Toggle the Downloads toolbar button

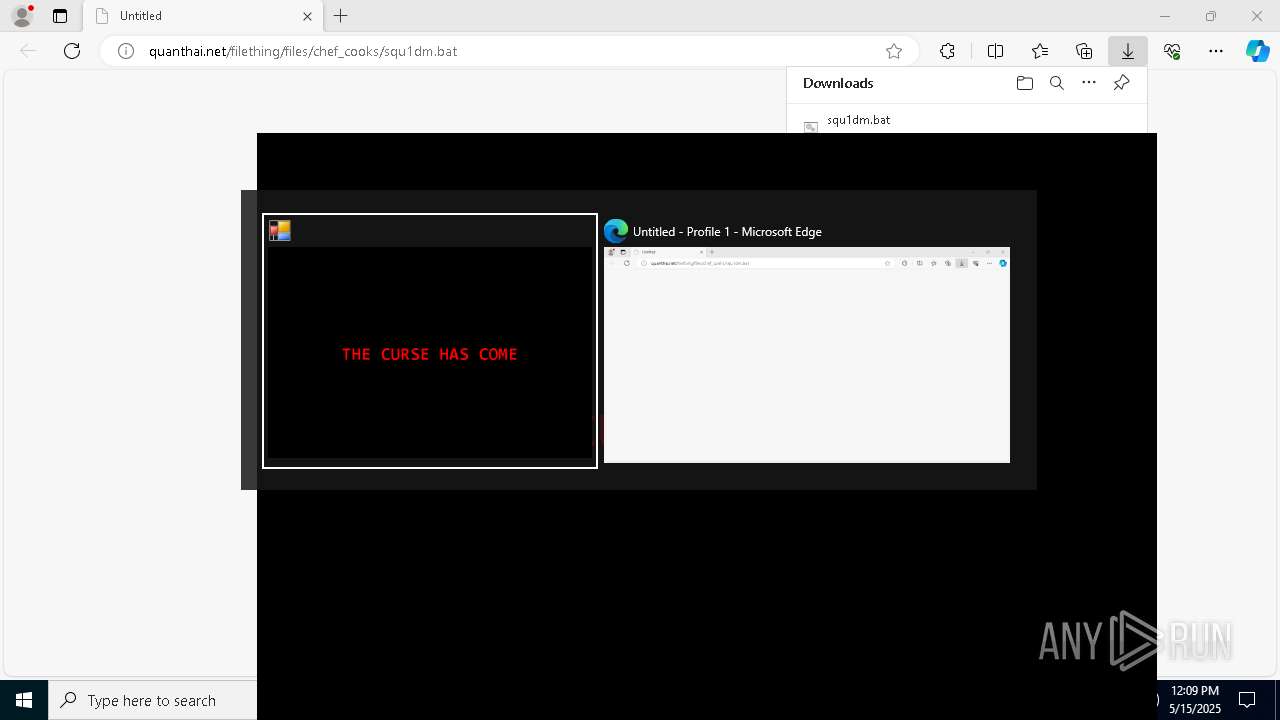(1128, 51)
